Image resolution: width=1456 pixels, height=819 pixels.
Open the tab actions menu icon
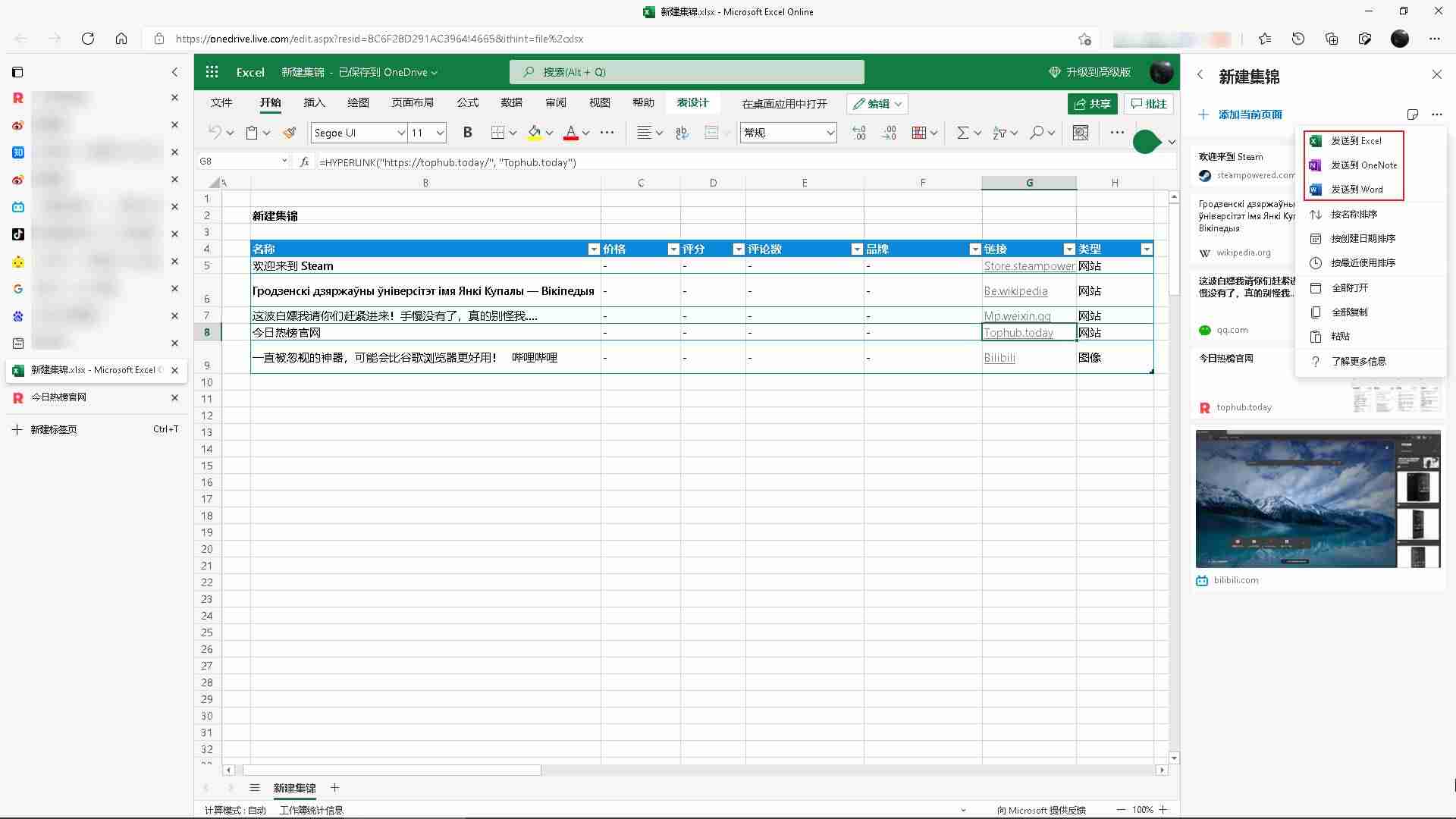click(x=17, y=72)
